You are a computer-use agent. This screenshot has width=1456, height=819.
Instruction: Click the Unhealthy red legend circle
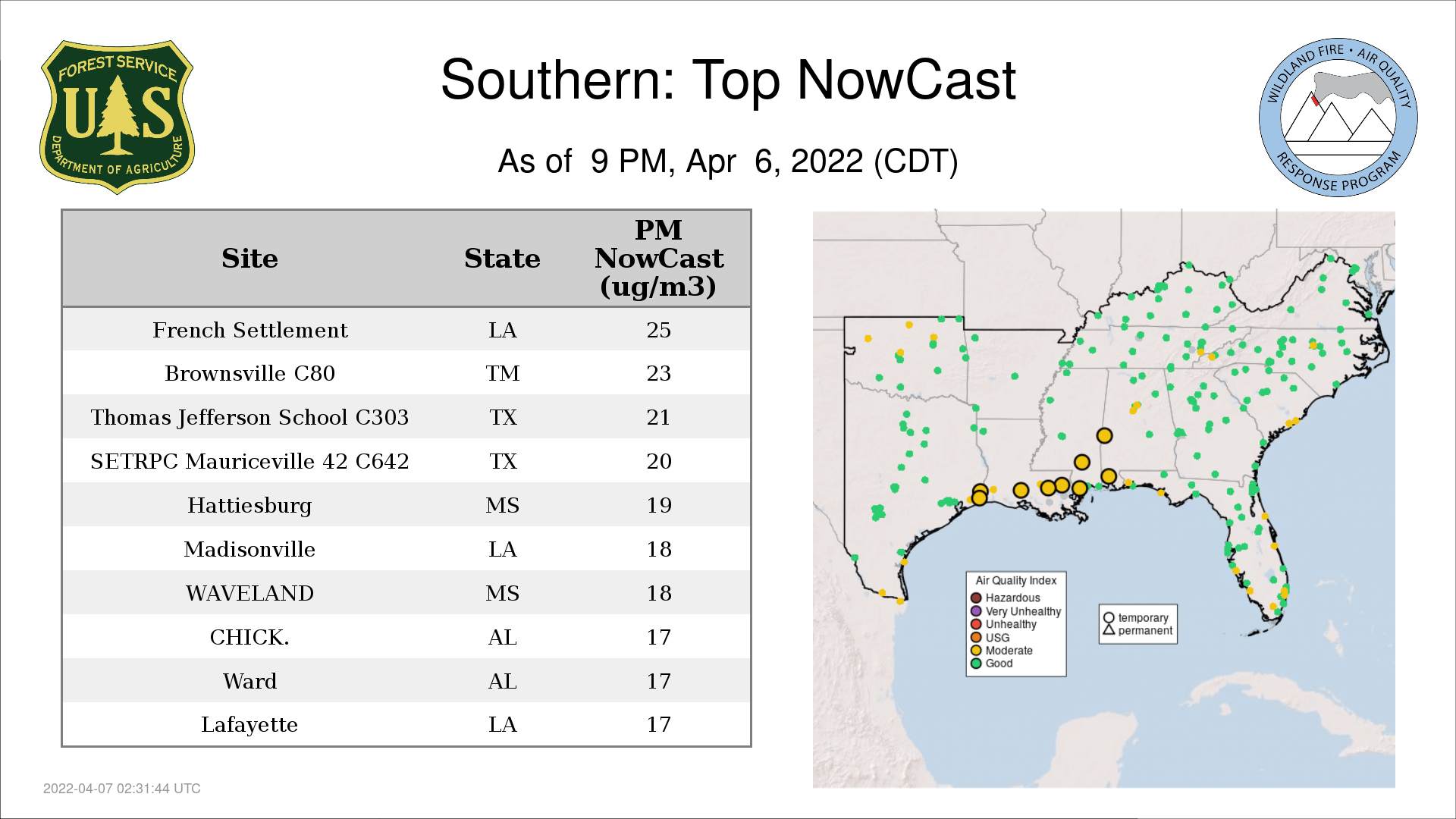pyautogui.click(x=976, y=624)
